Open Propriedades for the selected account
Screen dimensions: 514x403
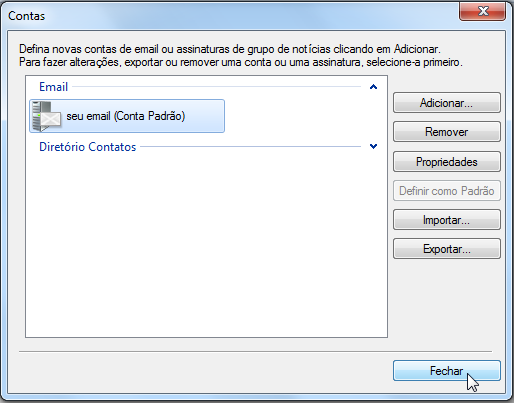click(x=447, y=162)
